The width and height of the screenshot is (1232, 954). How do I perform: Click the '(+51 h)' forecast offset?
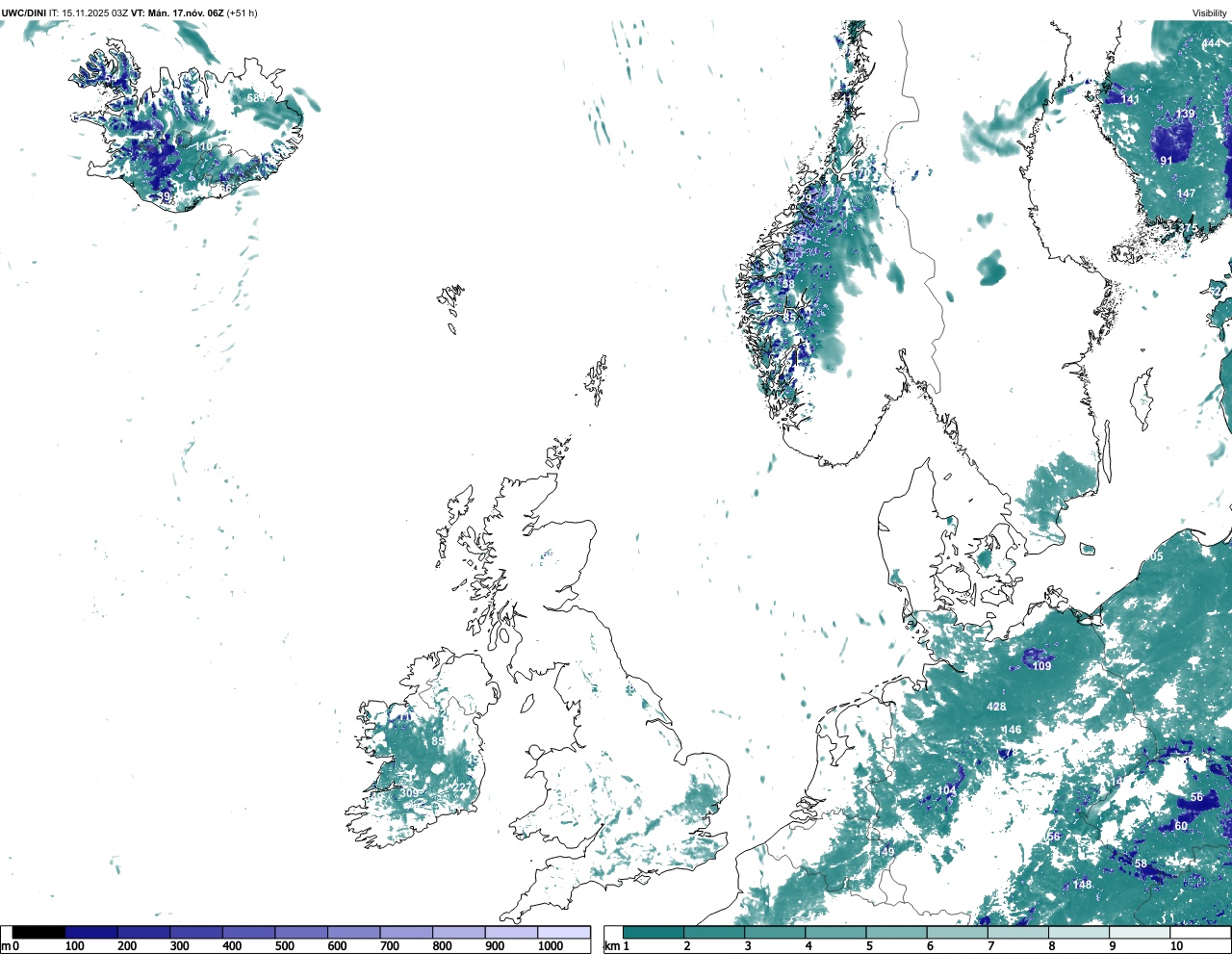point(242,13)
